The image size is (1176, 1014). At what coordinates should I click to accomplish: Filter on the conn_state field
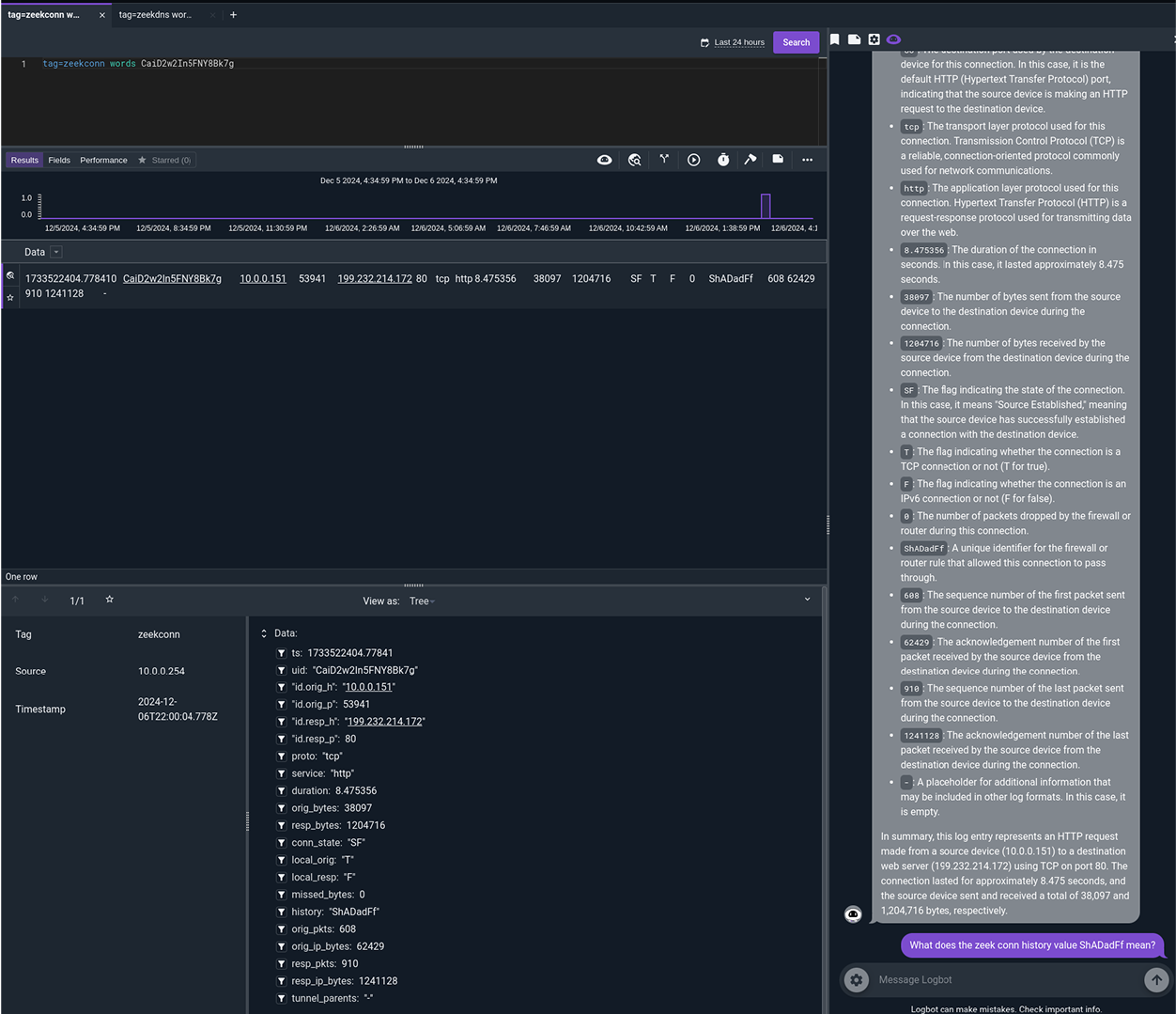[x=281, y=843]
